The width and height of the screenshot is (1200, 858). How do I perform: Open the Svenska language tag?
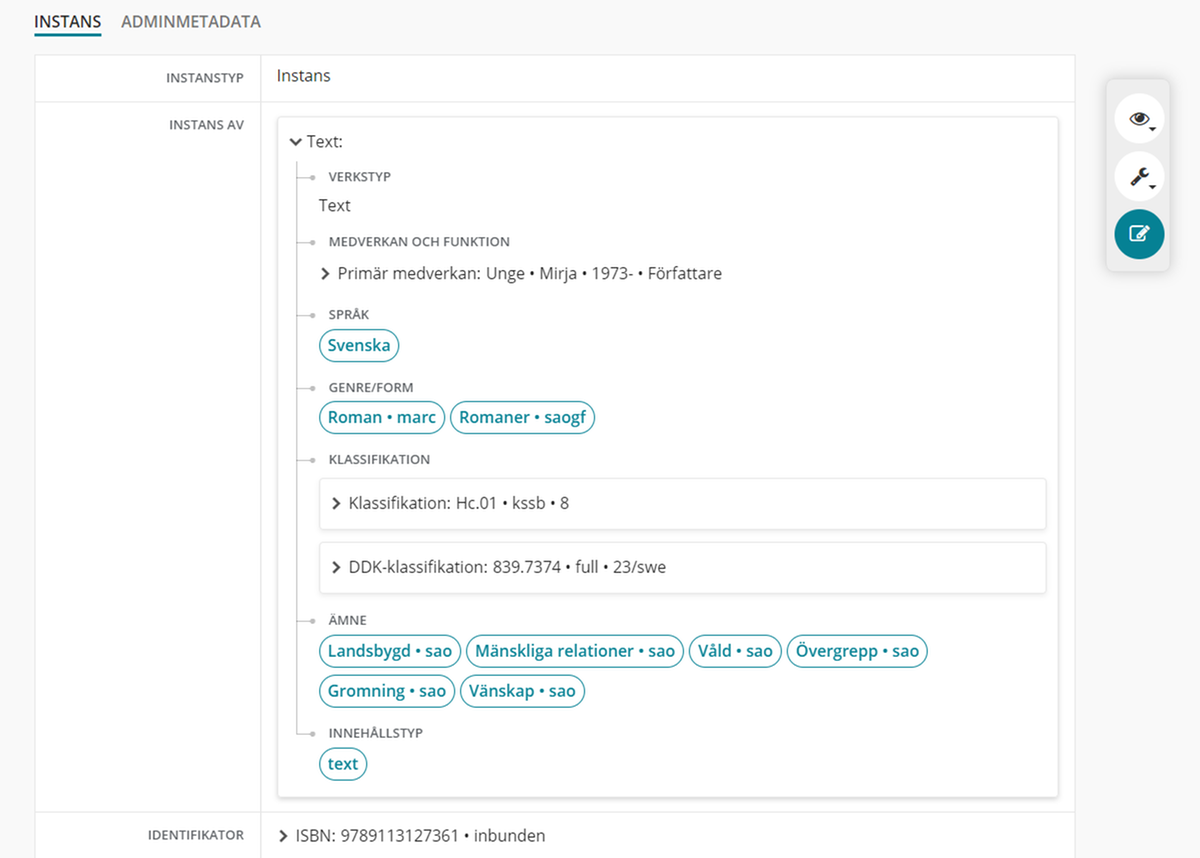(359, 346)
